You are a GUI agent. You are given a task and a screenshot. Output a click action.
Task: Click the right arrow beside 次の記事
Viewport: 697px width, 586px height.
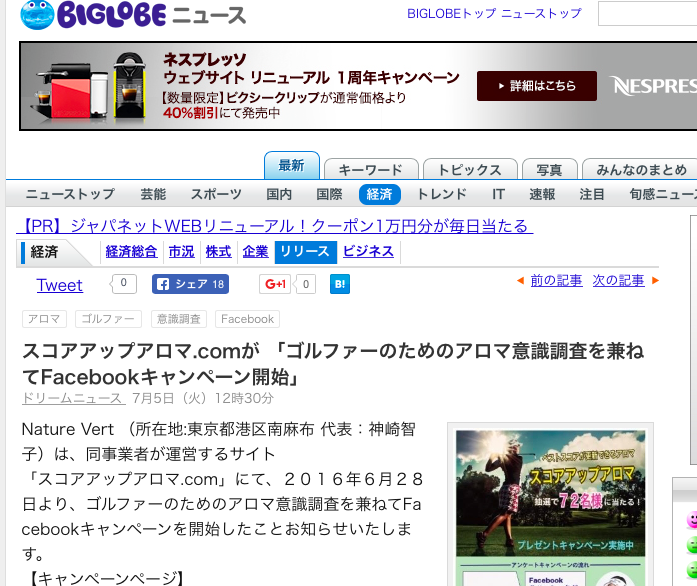click(655, 281)
